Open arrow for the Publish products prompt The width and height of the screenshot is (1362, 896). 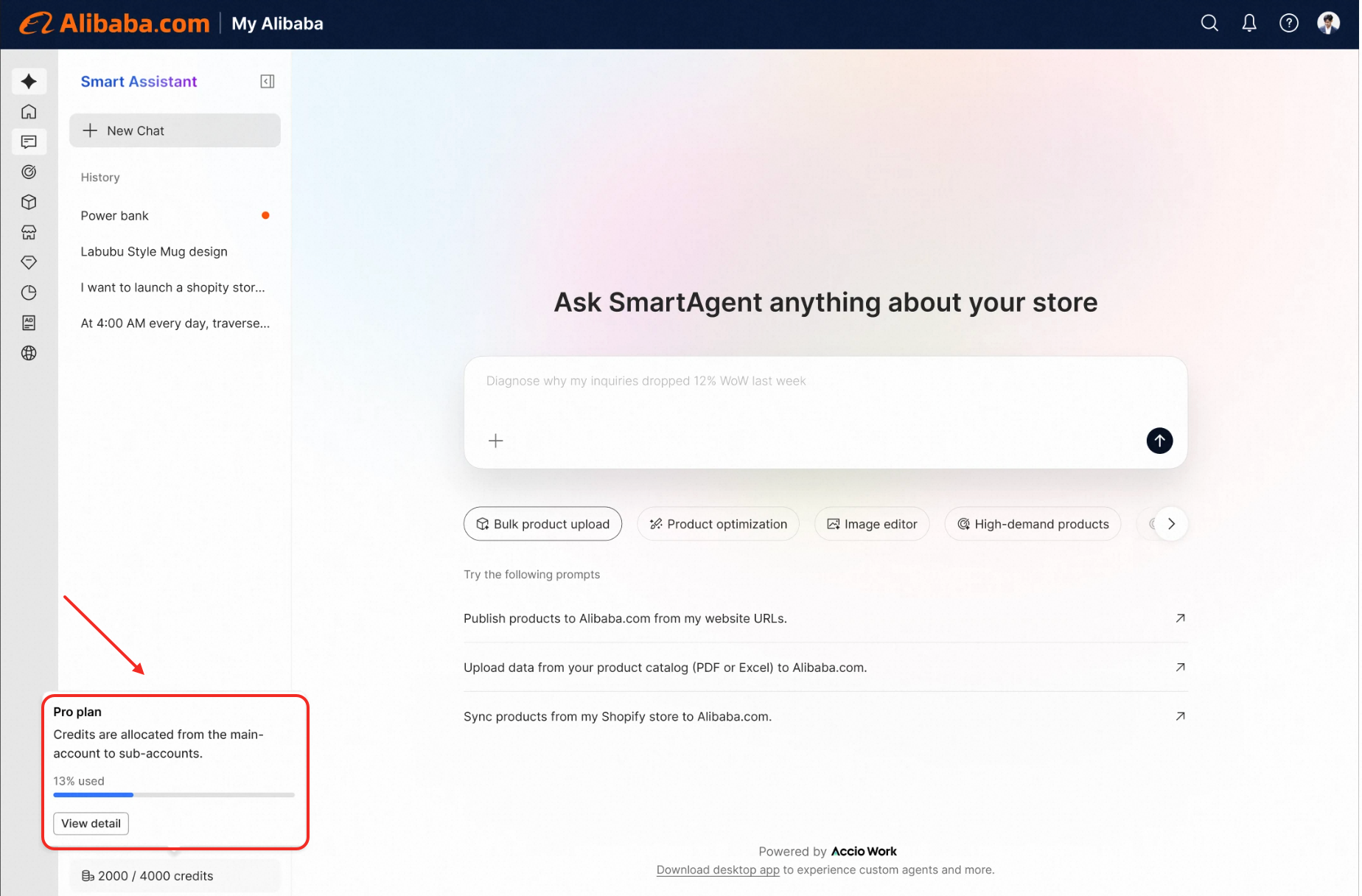click(1180, 618)
